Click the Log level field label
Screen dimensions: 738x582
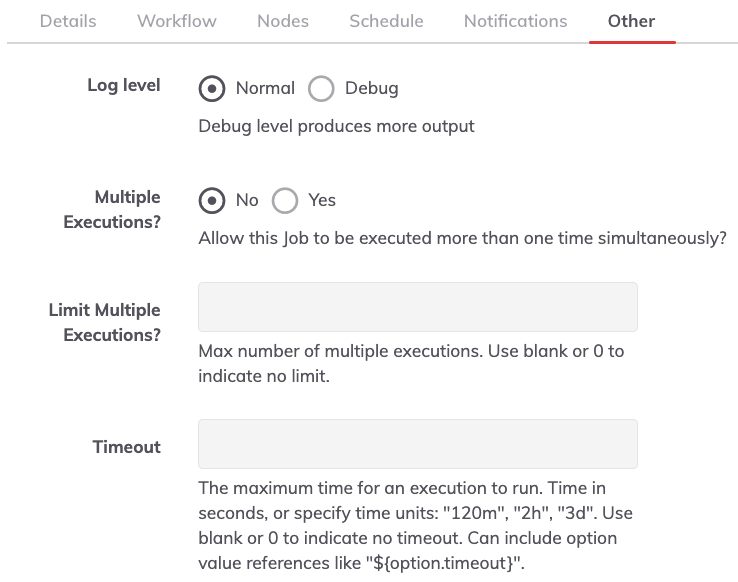(124, 85)
